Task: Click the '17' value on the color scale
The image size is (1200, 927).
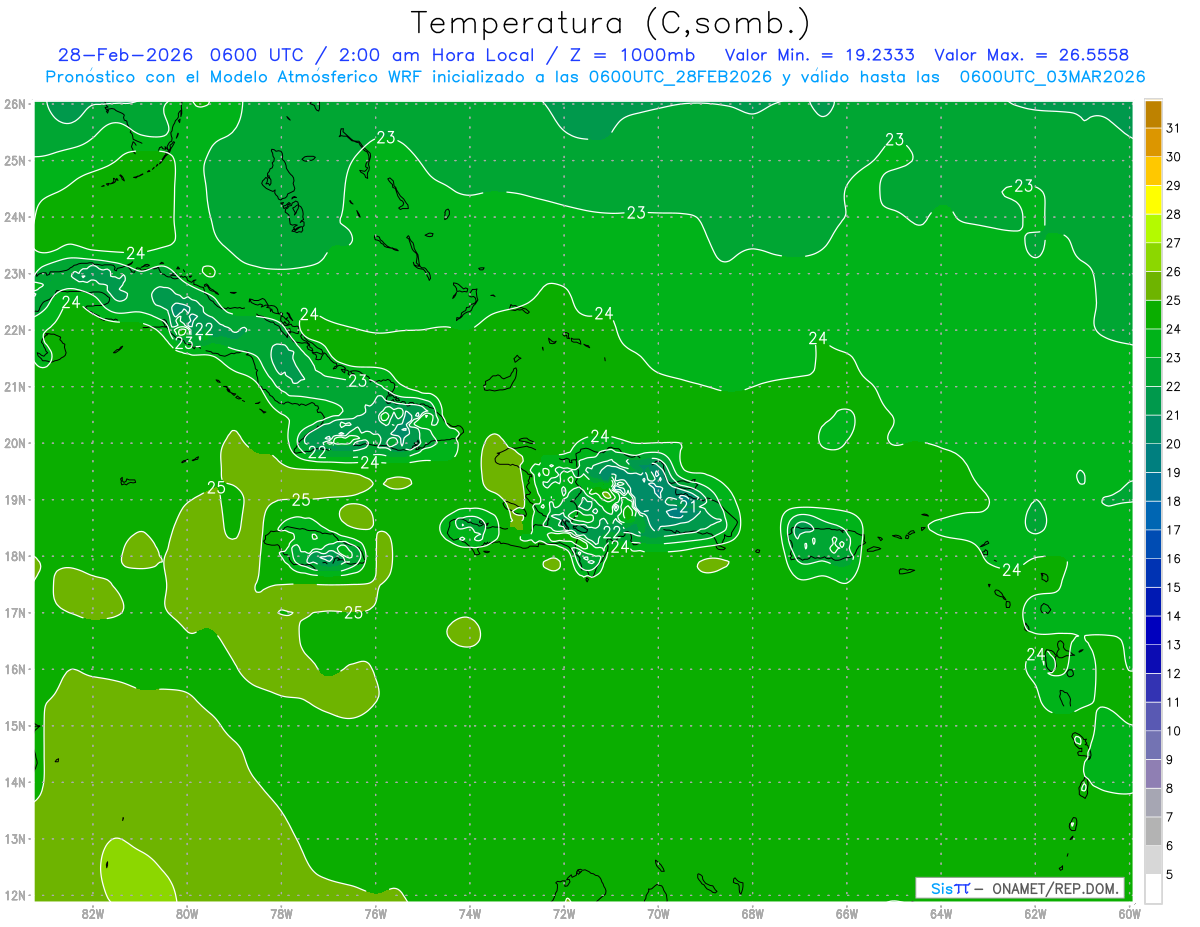Action: [x=1173, y=530]
